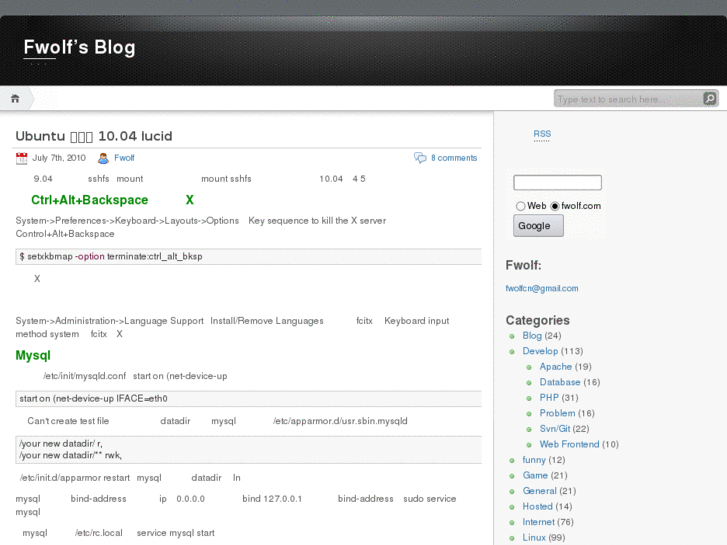Click the 'July 7th, 2010' post date

point(59,158)
